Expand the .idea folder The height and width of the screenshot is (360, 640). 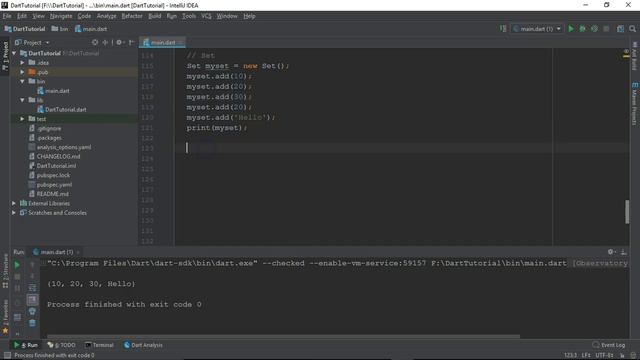[x=22, y=62]
